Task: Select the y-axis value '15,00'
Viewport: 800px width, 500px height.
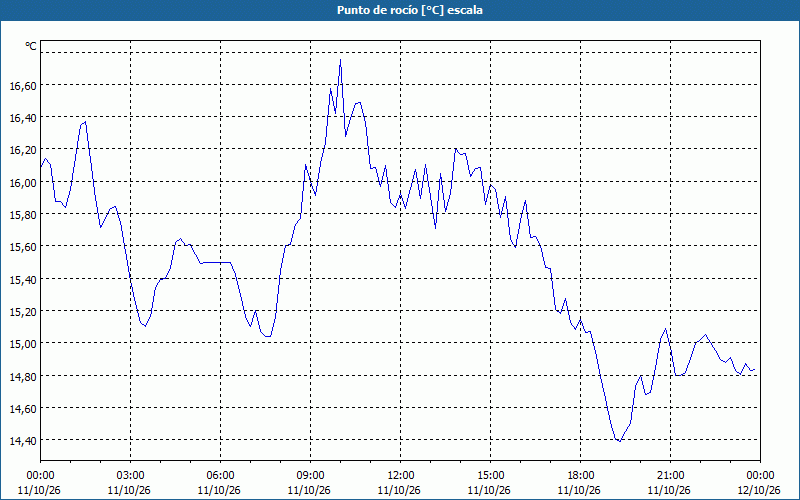Action: pos(23,344)
